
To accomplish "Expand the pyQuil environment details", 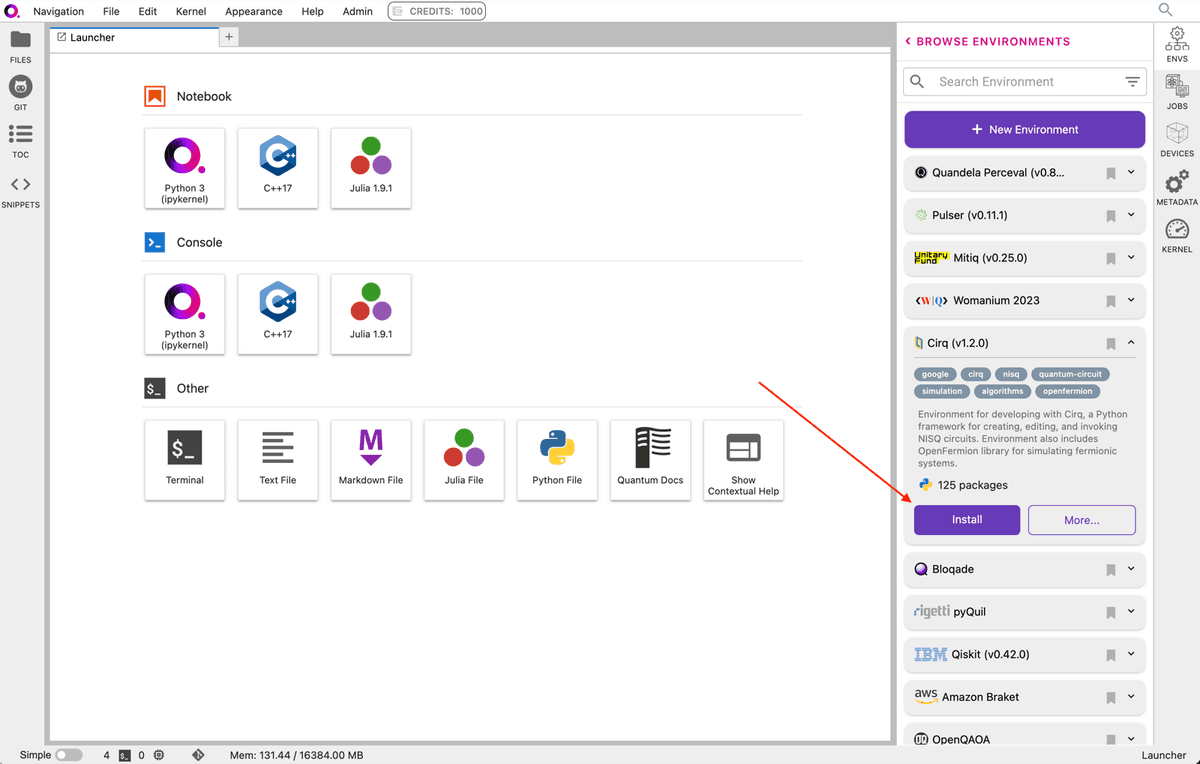I will (1131, 611).
